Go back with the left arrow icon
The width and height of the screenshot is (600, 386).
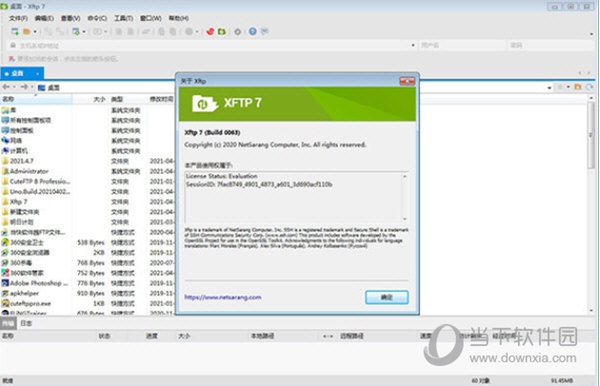coord(6,87)
